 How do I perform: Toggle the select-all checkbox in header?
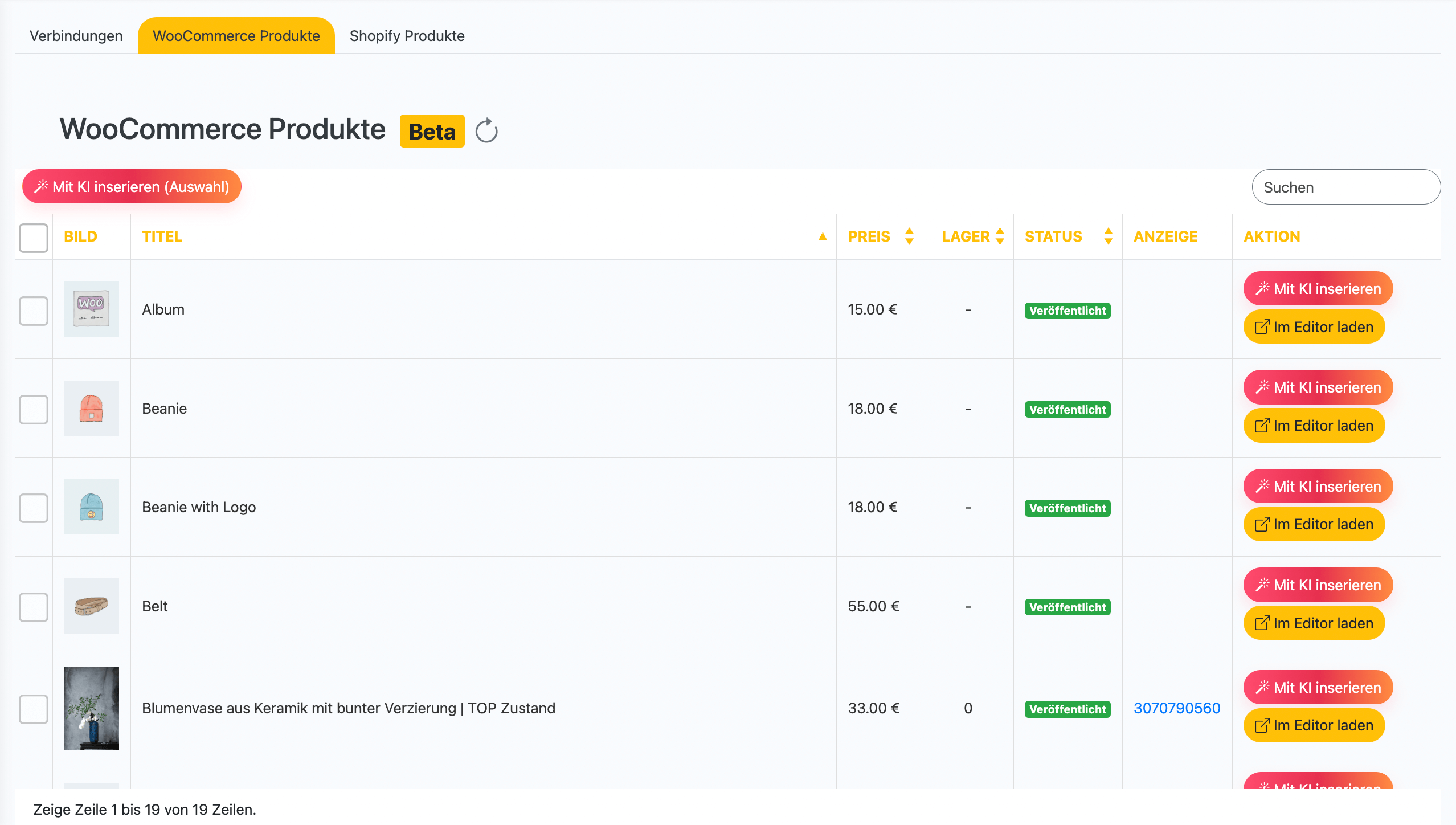pos(34,238)
